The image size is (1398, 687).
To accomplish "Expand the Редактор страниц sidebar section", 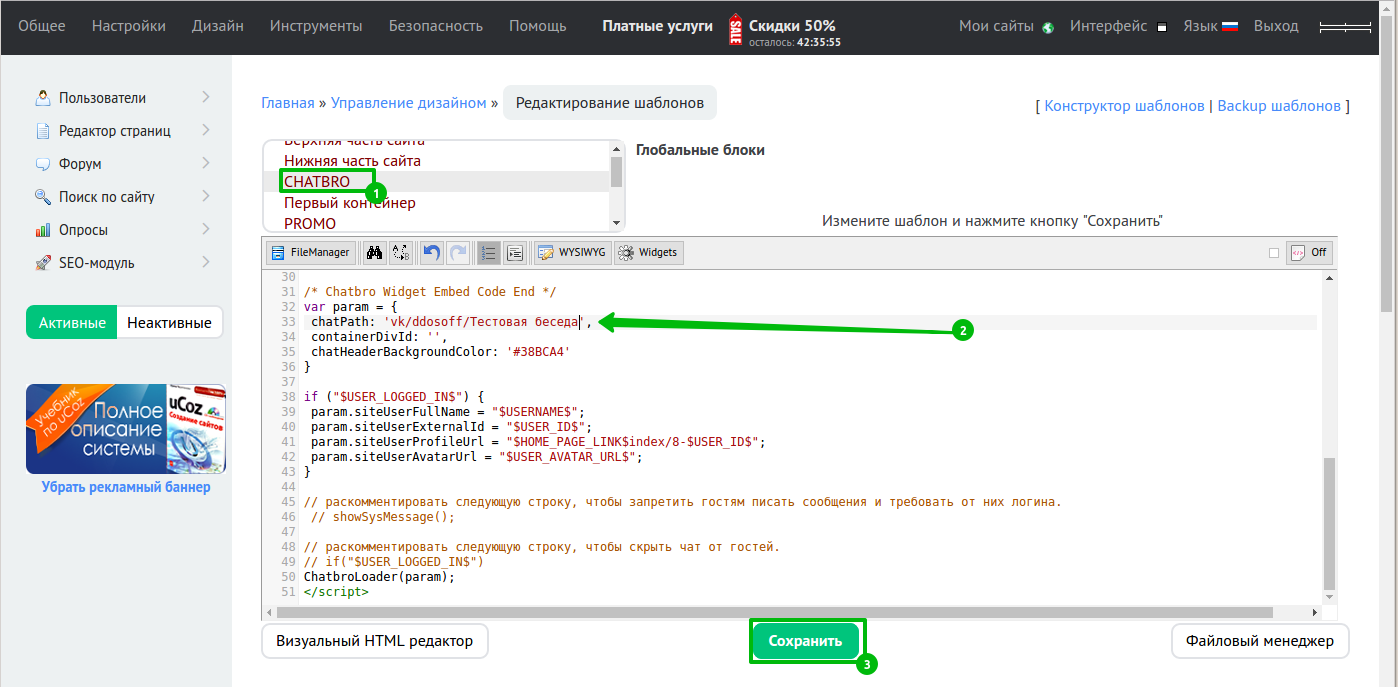I will click(x=205, y=130).
